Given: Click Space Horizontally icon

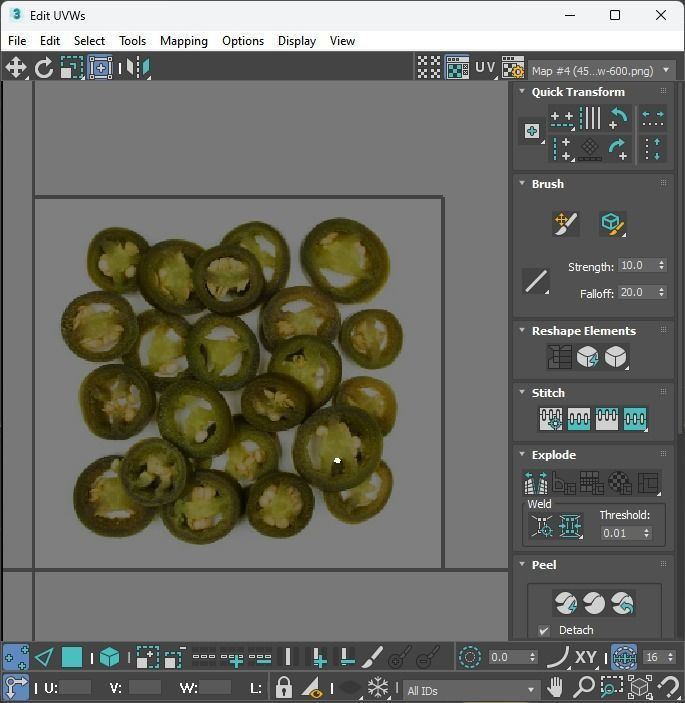Looking at the screenshot, I should [653, 118].
